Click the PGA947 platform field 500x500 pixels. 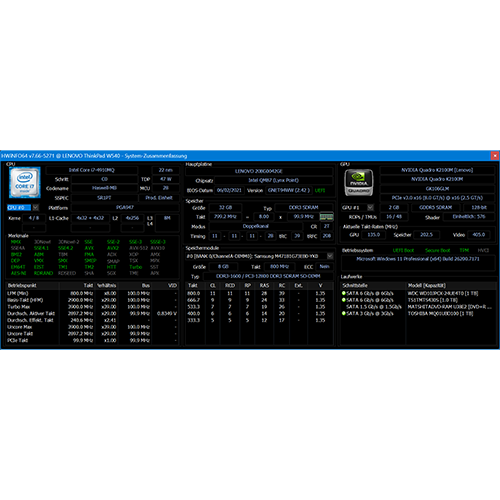(x=125, y=208)
